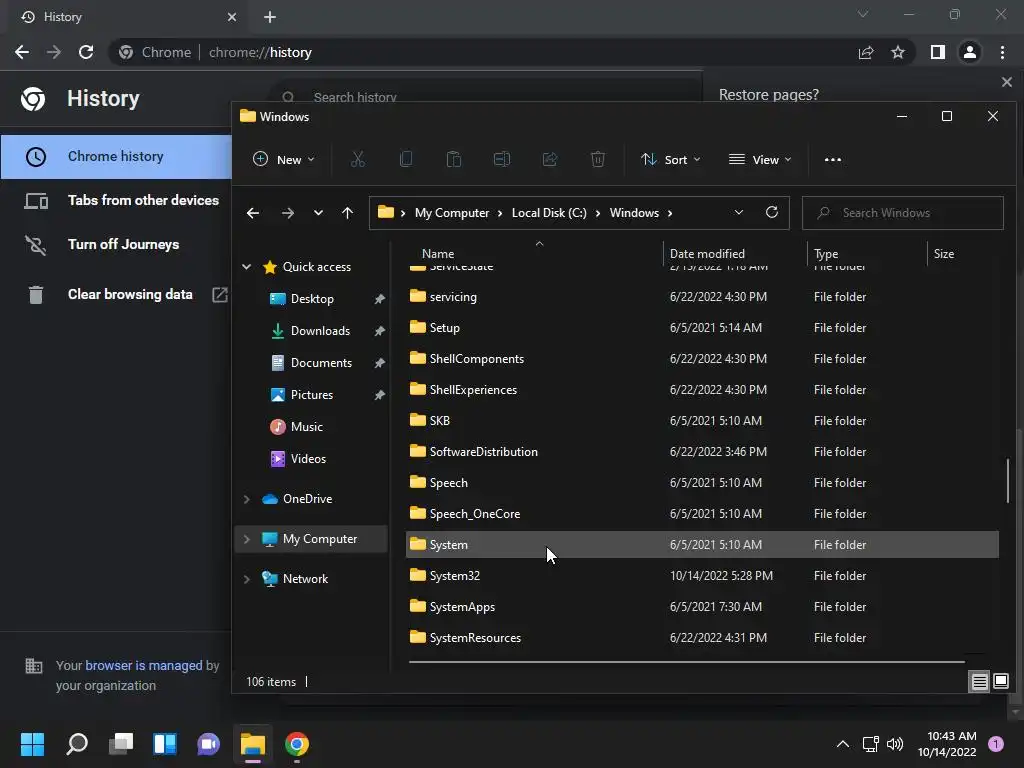Select the System32 folder
Viewport: 1024px width, 768px height.
pos(702,576)
